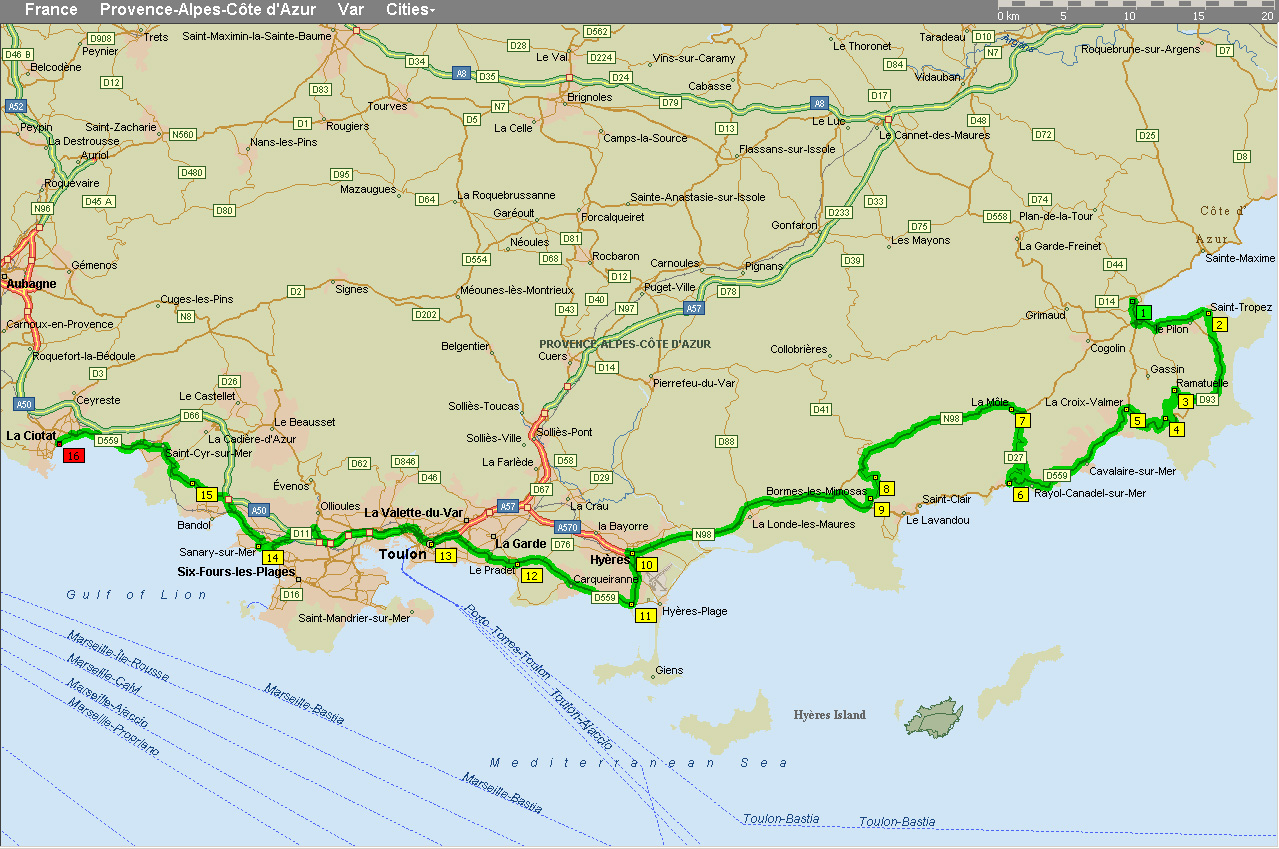
Task: Select waypoint marker 2 at Saint-Tropez
Action: tap(1220, 324)
